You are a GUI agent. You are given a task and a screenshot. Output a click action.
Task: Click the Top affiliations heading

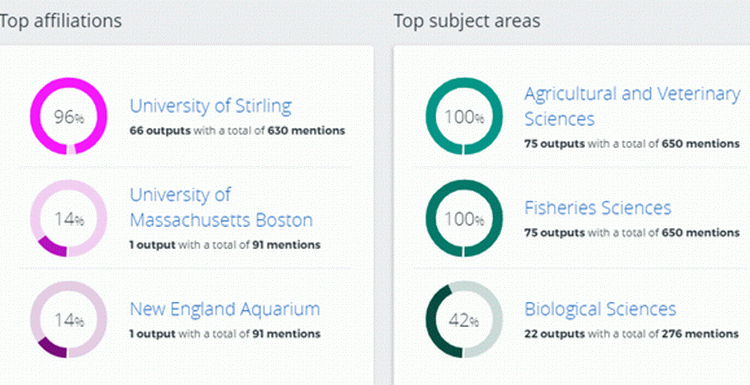[60, 21]
